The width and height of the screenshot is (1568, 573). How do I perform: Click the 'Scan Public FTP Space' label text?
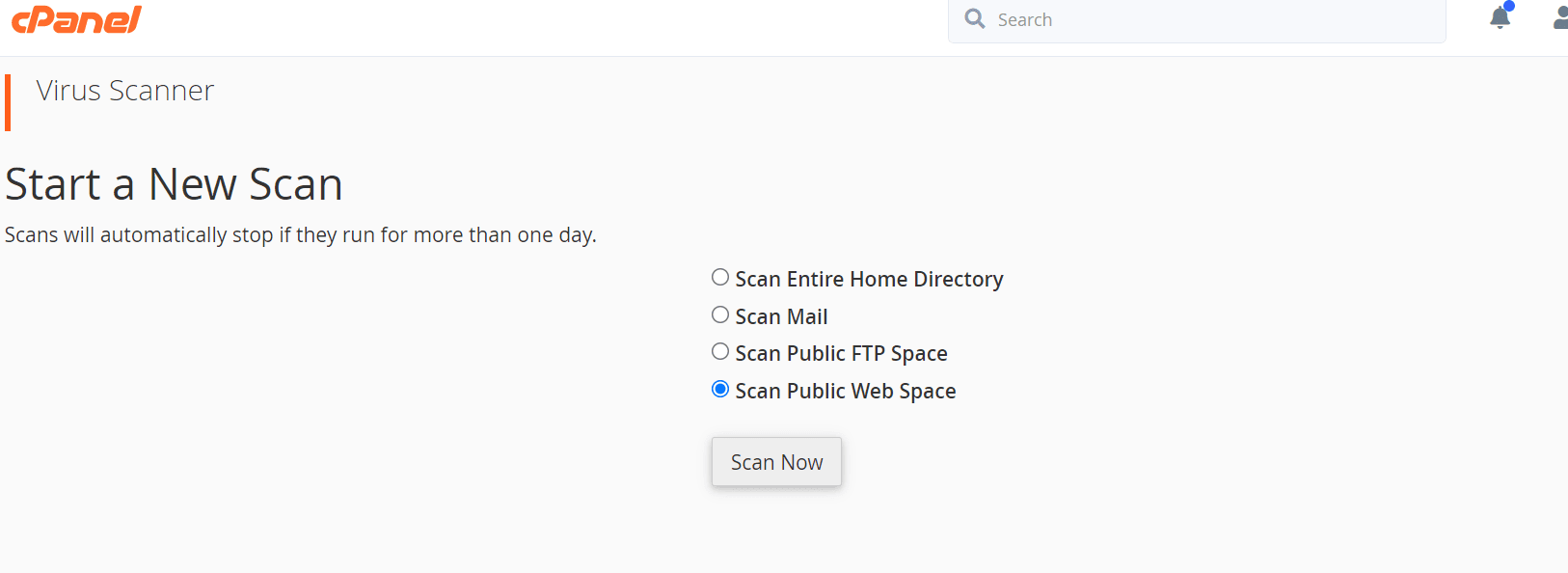click(x=841, y=354)
